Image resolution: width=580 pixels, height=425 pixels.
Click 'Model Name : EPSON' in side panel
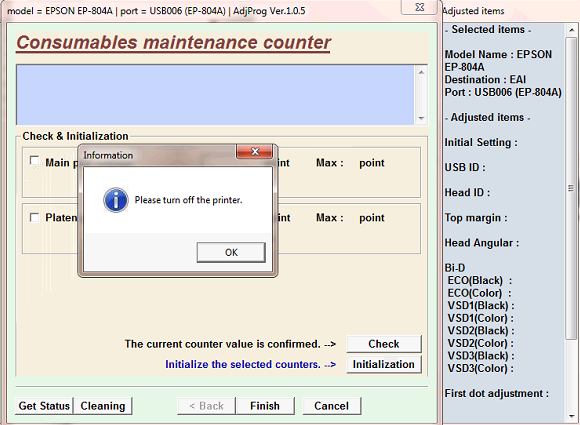click(x=498, y=54)
